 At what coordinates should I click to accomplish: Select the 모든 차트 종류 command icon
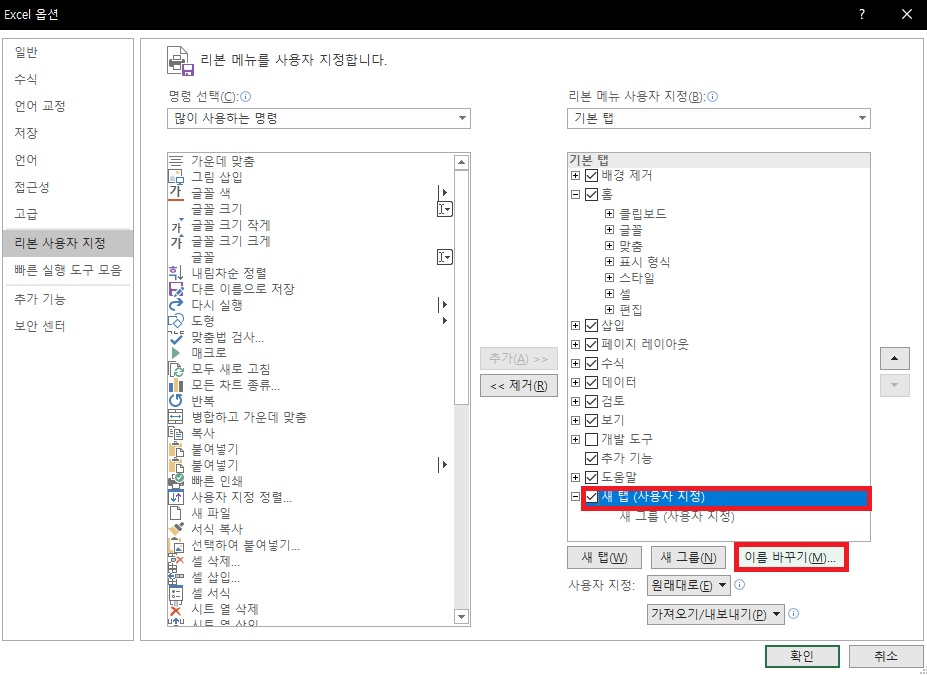coord(176,385)
